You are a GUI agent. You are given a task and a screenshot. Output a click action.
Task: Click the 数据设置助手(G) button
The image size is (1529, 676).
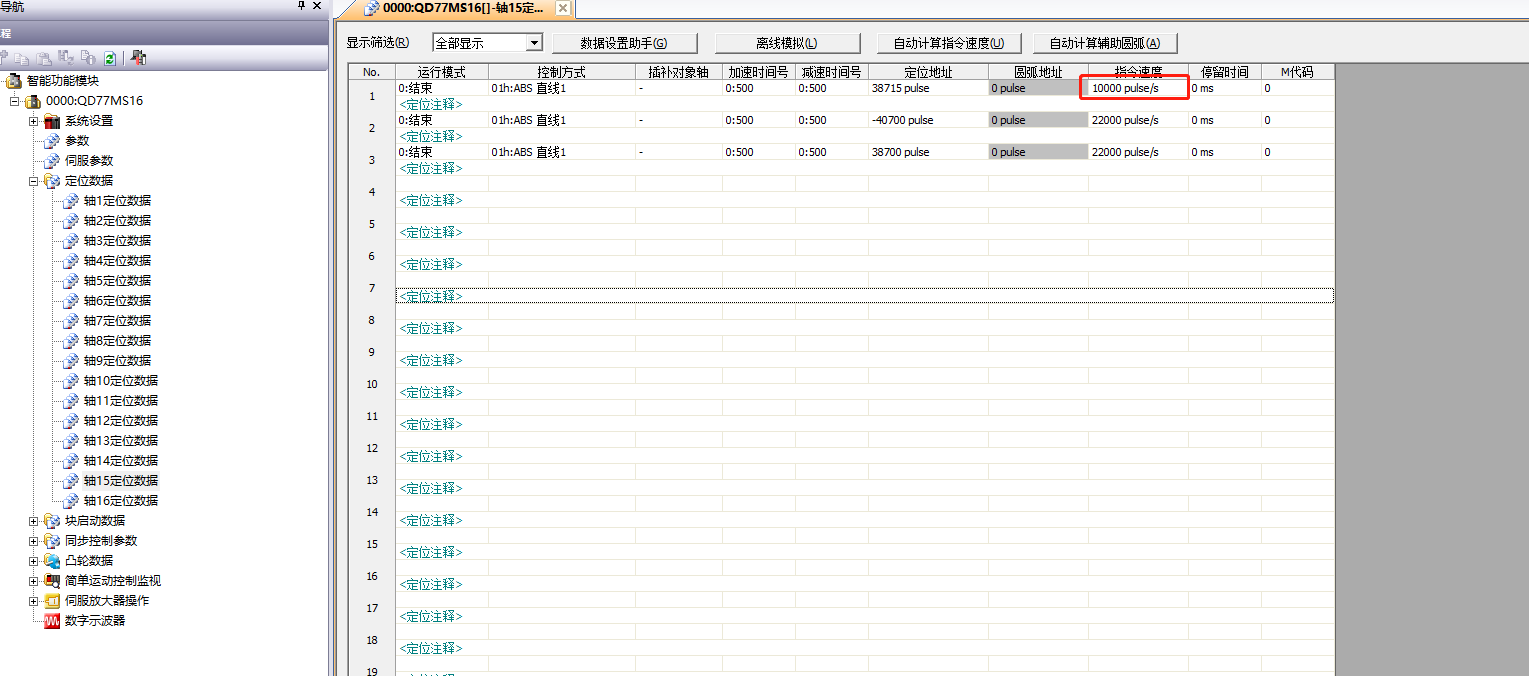click(x=623, y=43)
